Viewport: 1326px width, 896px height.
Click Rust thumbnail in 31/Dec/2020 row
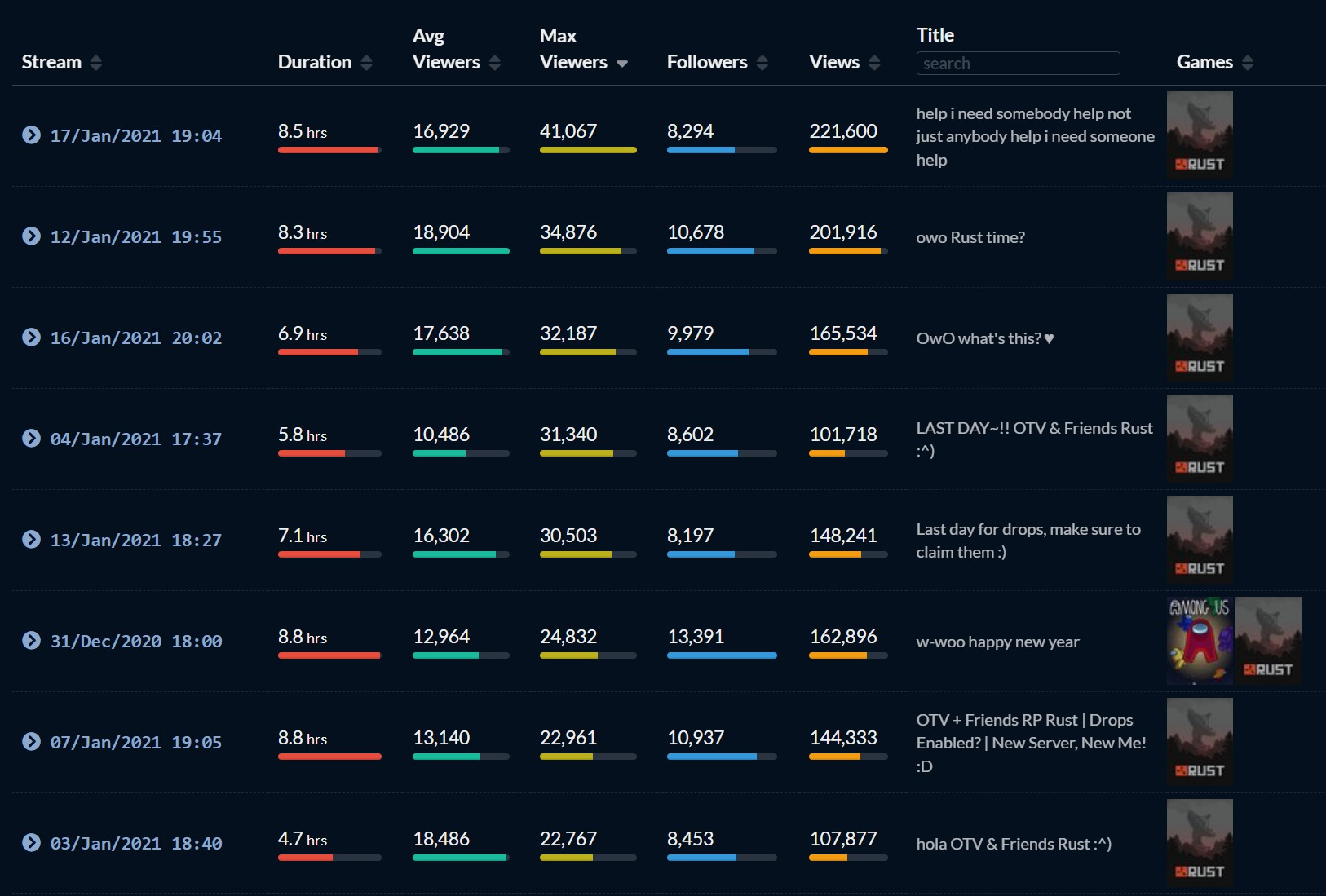1268,640
